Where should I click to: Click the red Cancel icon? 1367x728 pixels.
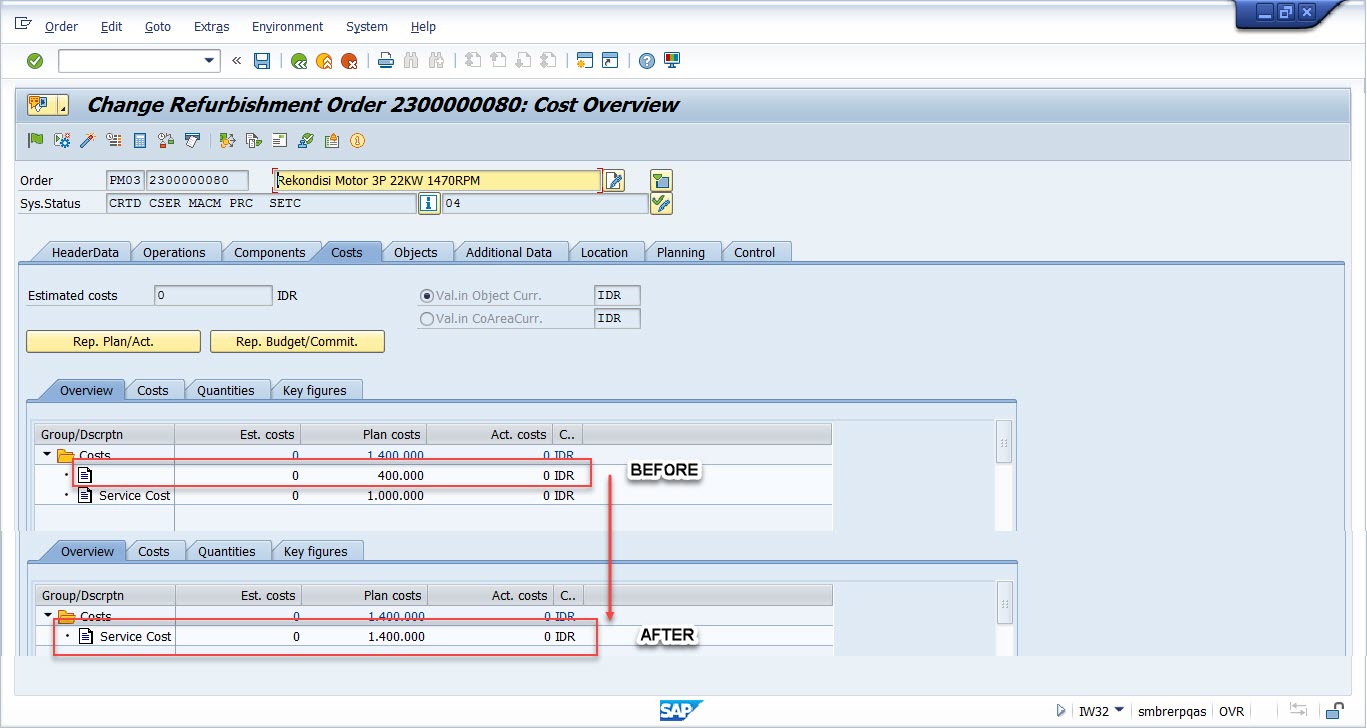[349, 61]
